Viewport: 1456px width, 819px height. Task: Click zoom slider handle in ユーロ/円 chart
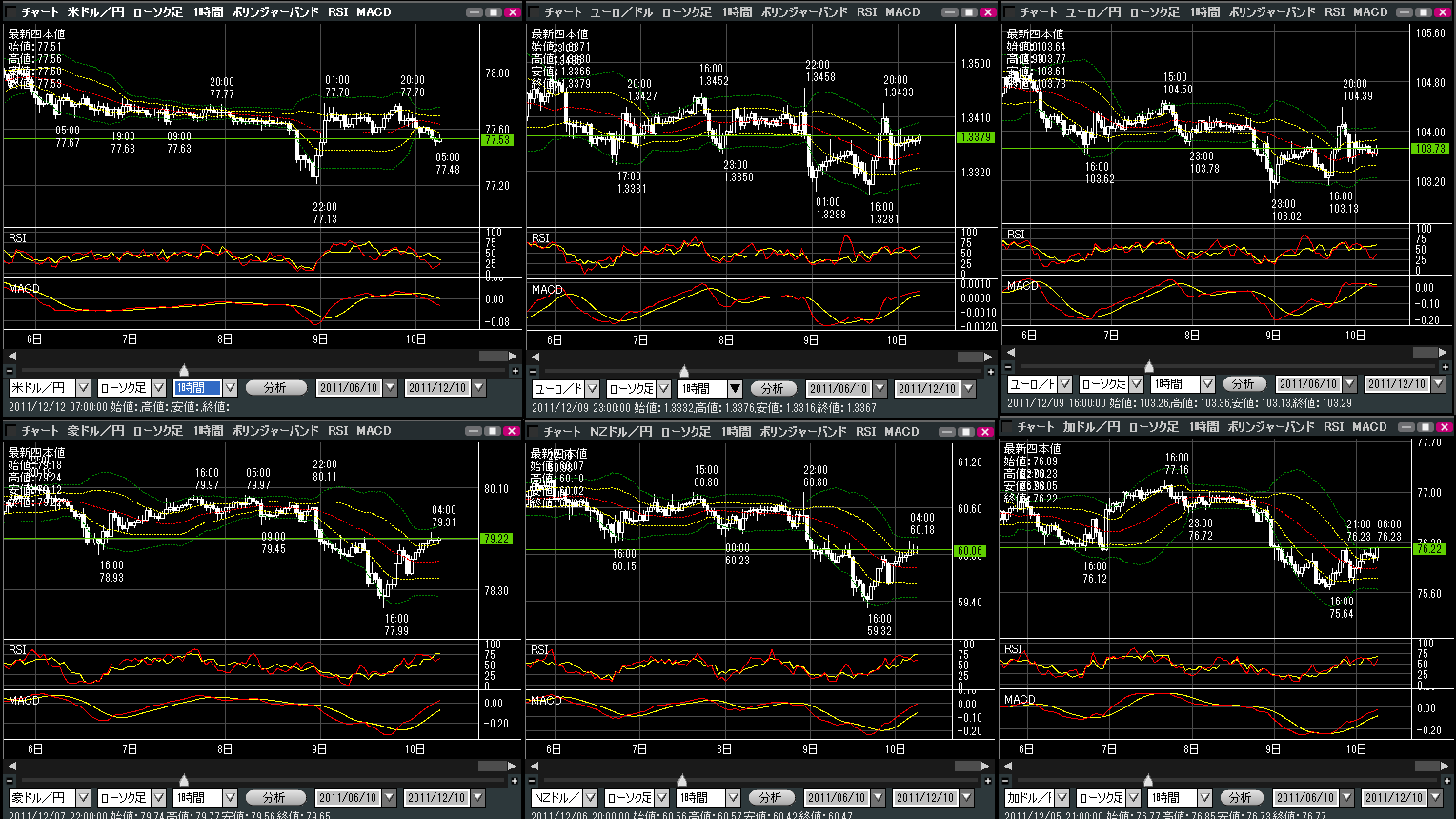(1149, 367)
